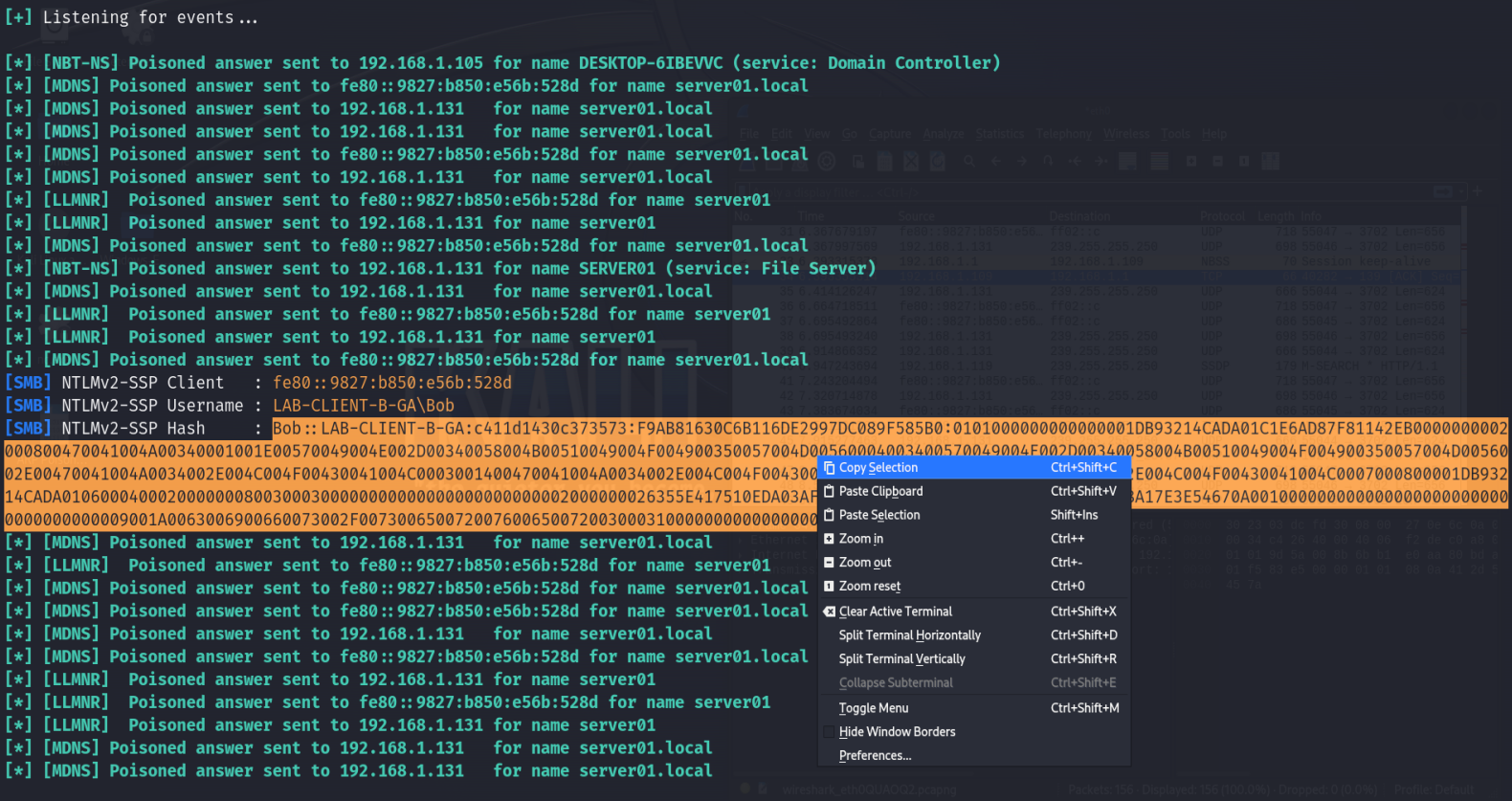Click Wireshark's open capture file icon

857,161
